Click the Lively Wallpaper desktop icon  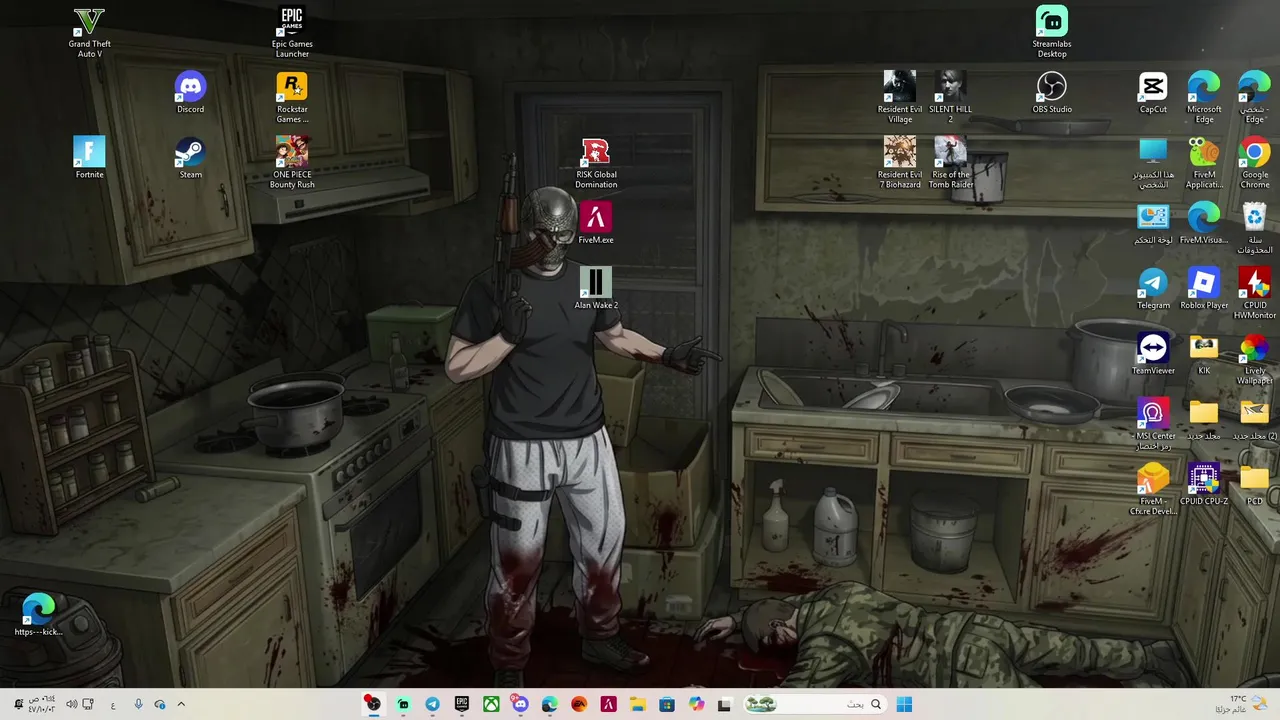coord(1255,358)
